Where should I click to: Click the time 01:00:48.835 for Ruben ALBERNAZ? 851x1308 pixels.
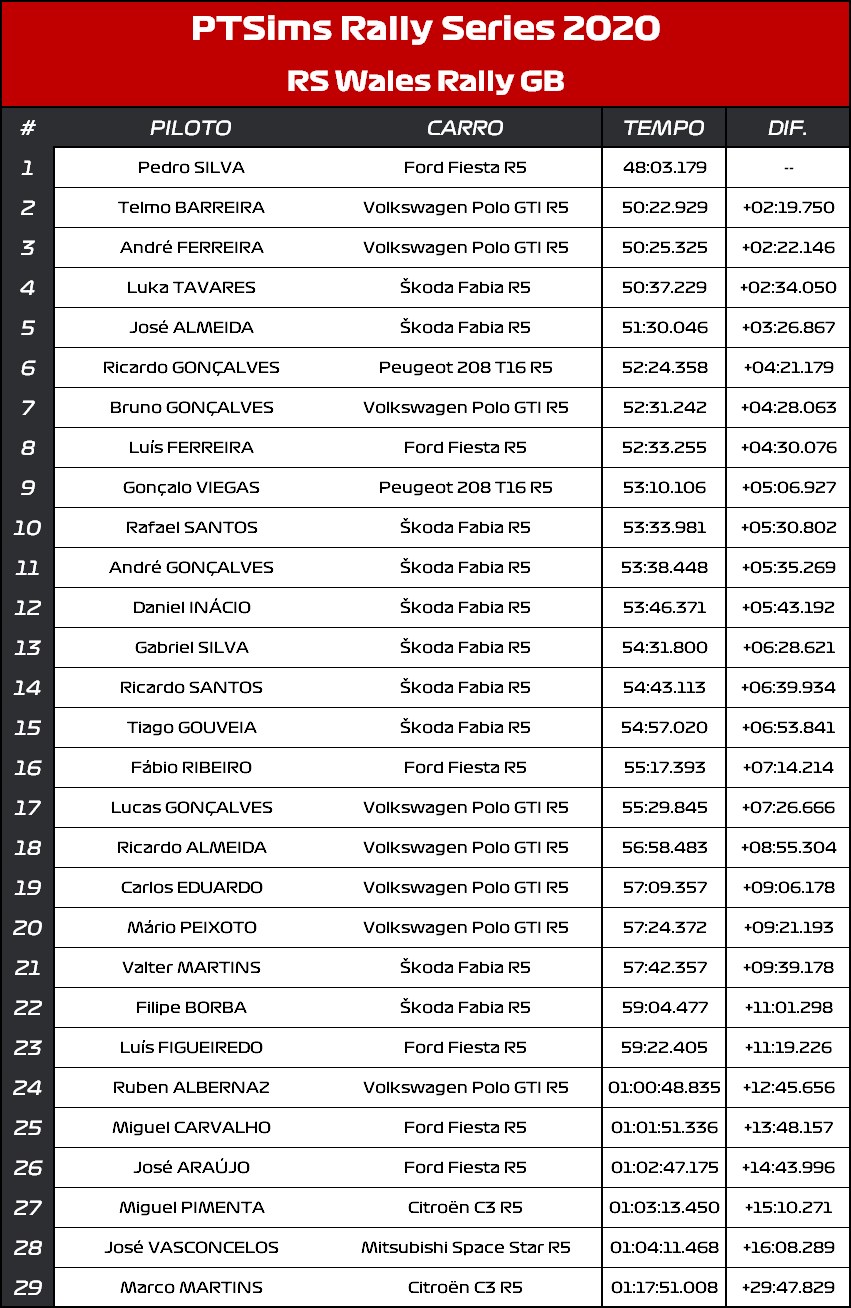(x=664, y=1088)
